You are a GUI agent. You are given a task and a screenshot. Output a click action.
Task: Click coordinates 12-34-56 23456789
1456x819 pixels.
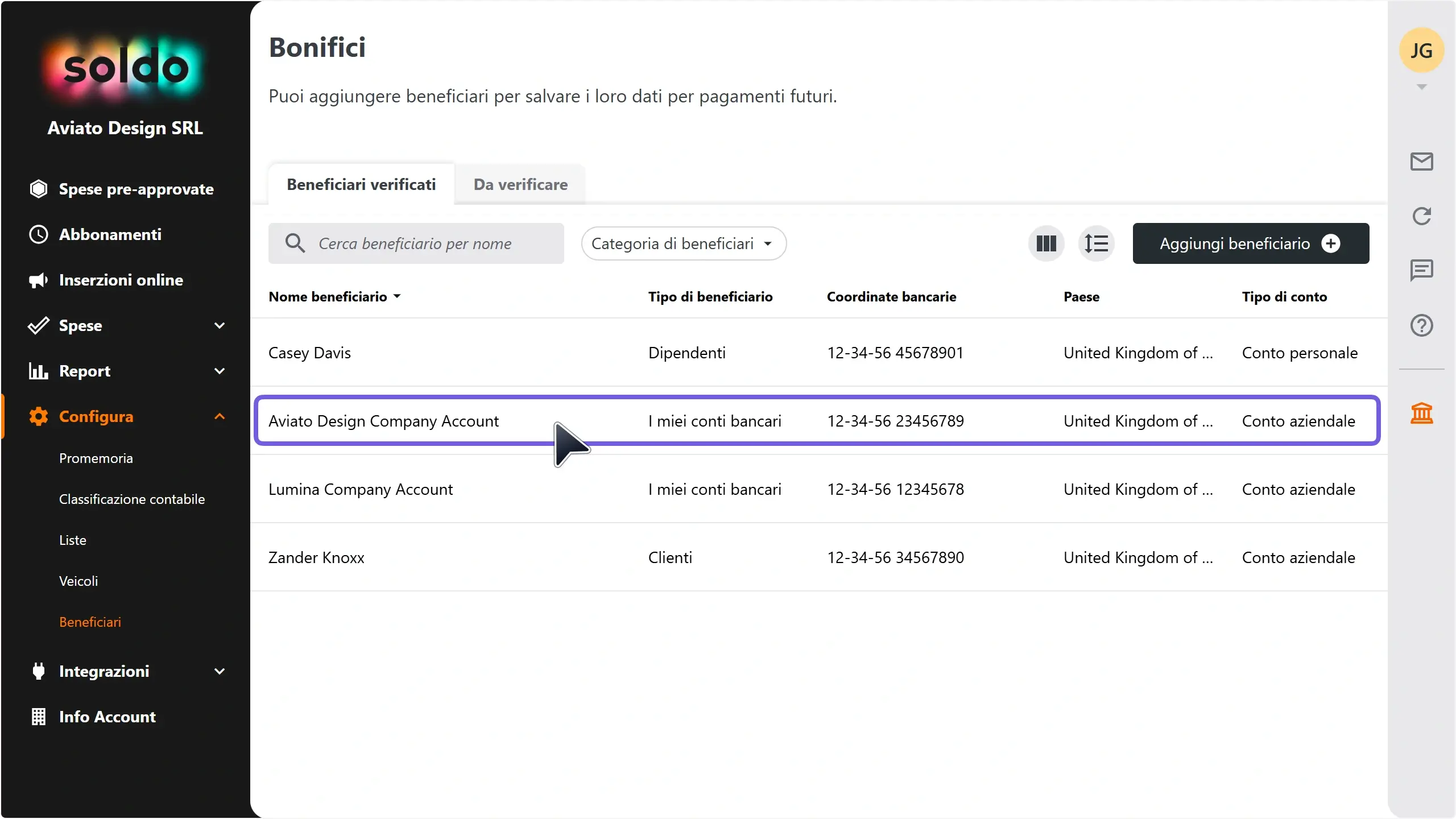click(x=895, y=421)
